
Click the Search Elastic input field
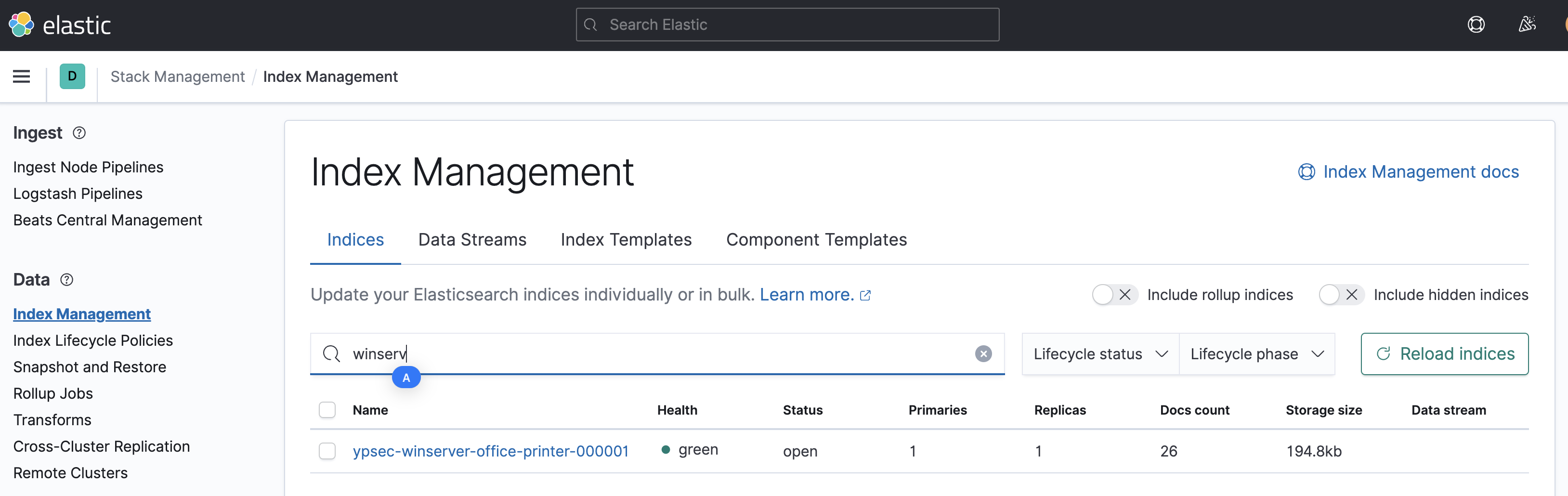[x=787, y=25]
